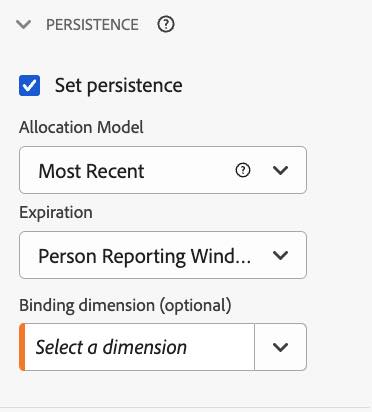Click the Set persistence label text
This screenshot has height=412, width=372.
pos(119,86)
